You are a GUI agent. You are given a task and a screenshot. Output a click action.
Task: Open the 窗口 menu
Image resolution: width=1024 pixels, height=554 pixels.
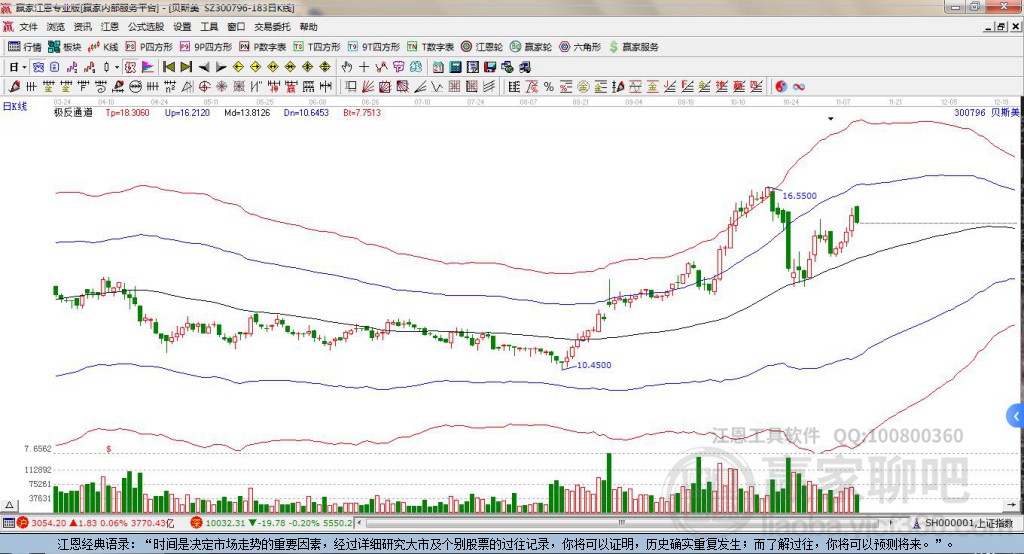click(236, 27)
